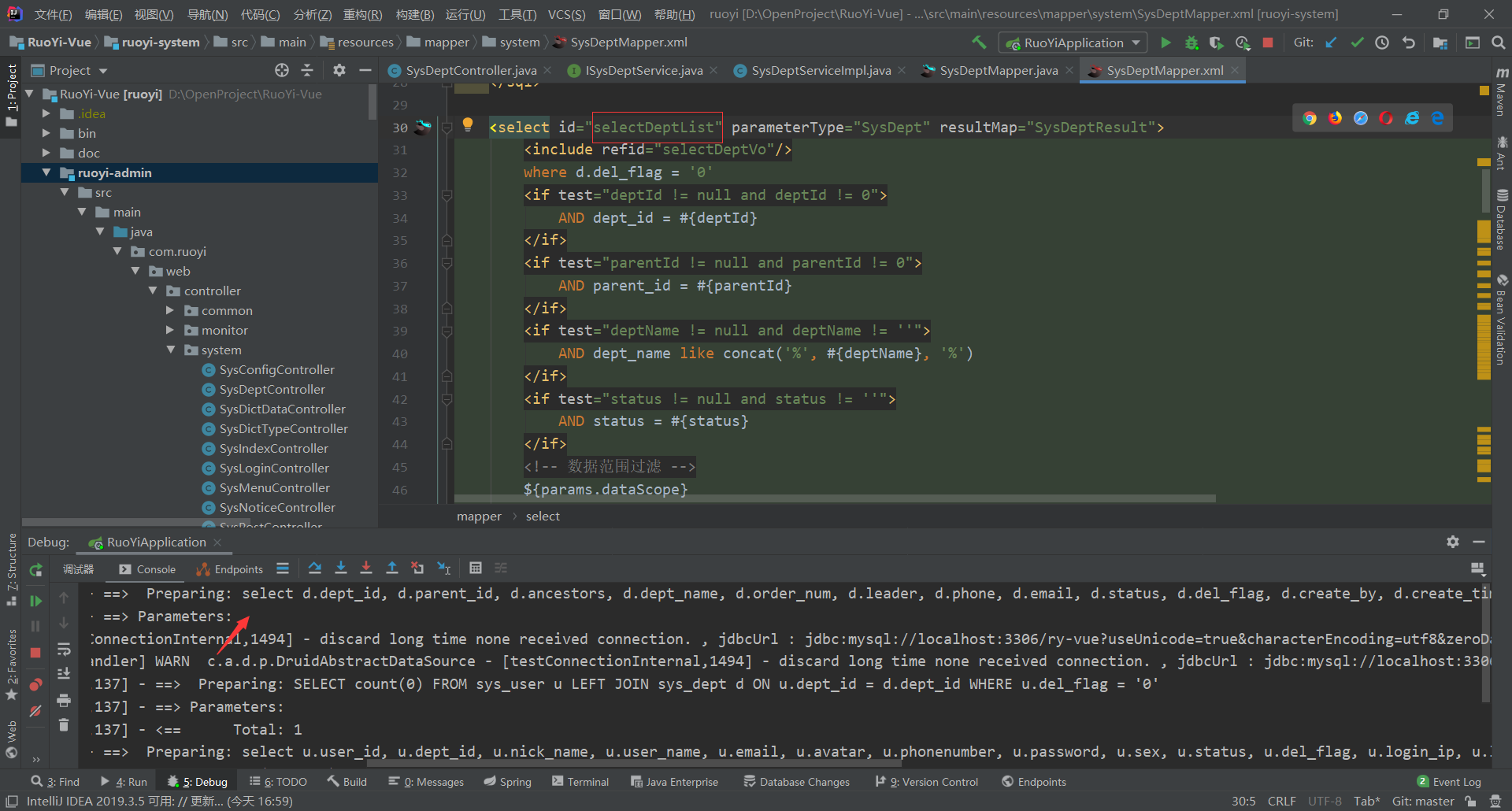The width and height of the screenshot is (1512, 811).
Task: Open the VCS(S) menu
Action: 566,15
